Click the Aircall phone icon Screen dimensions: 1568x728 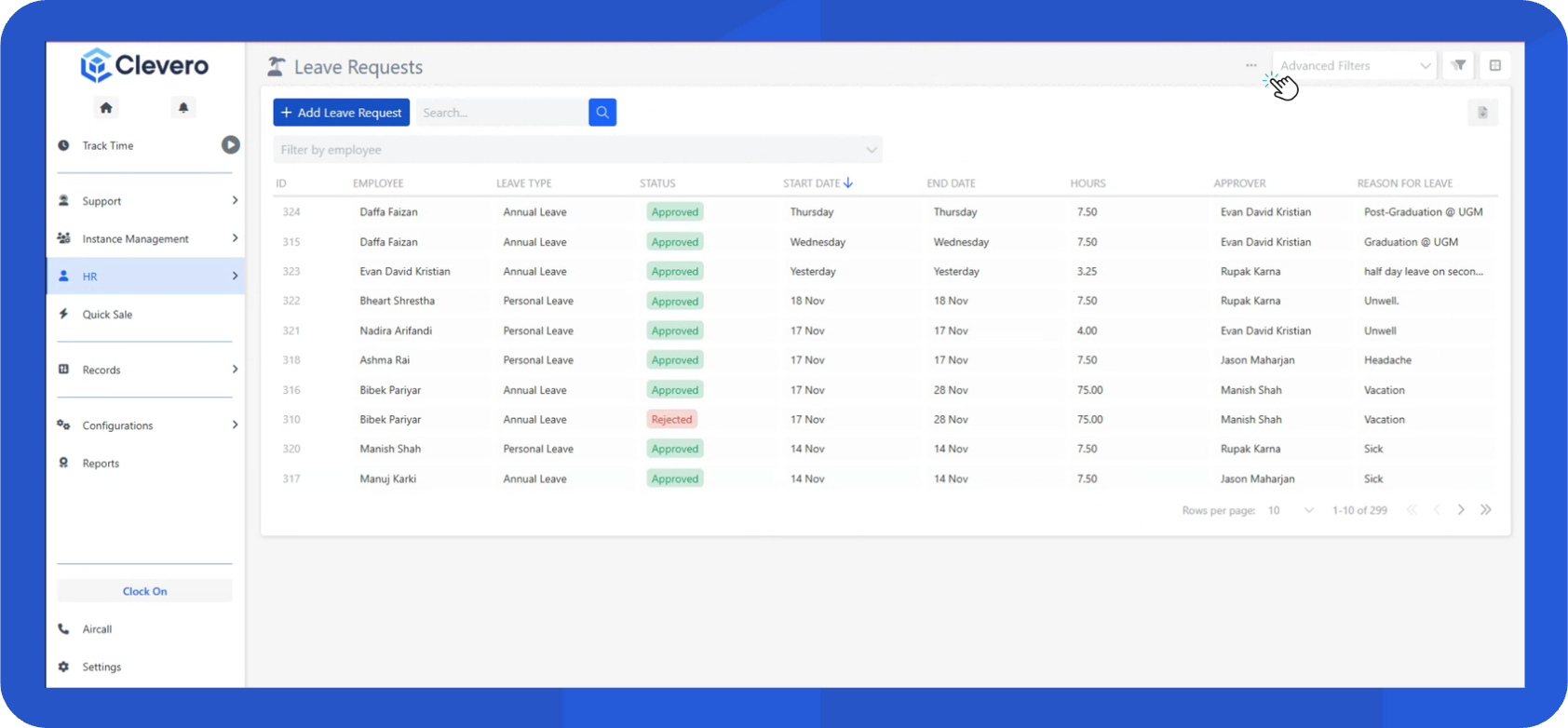[x=63, y=628]
